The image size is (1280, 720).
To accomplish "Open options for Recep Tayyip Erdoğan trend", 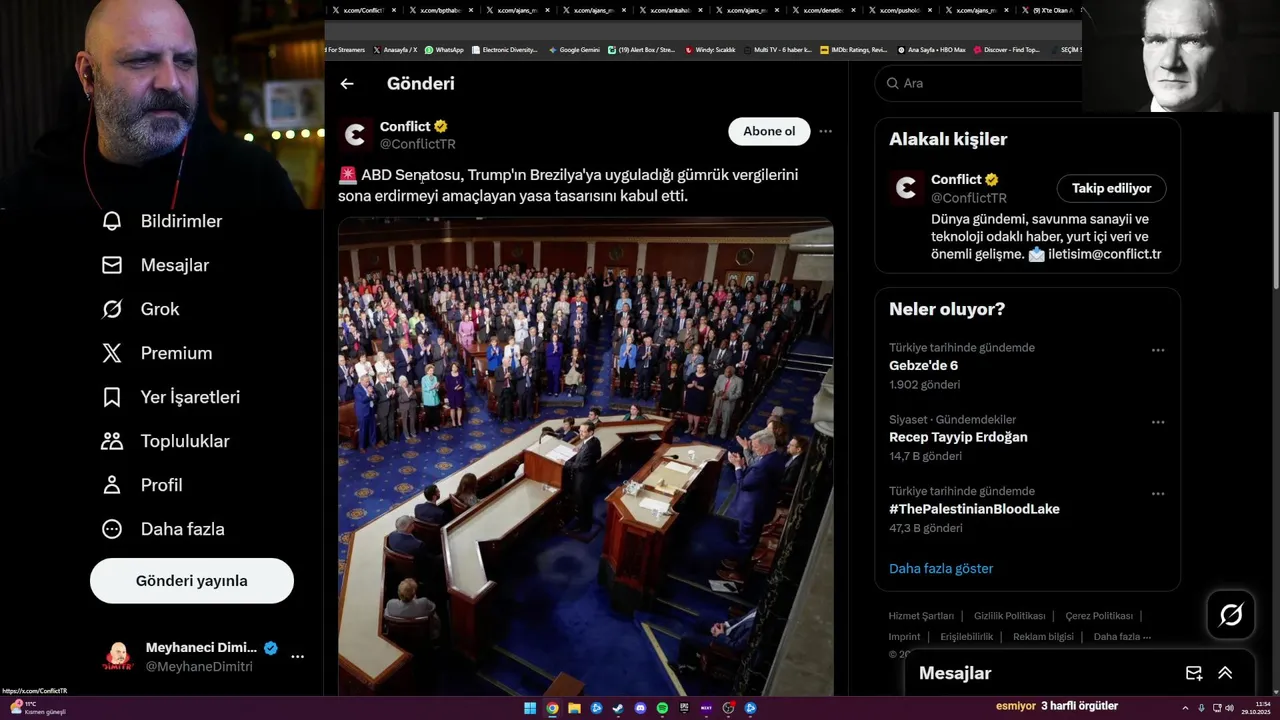I will pyautogui.click(x=1158, y=422).
